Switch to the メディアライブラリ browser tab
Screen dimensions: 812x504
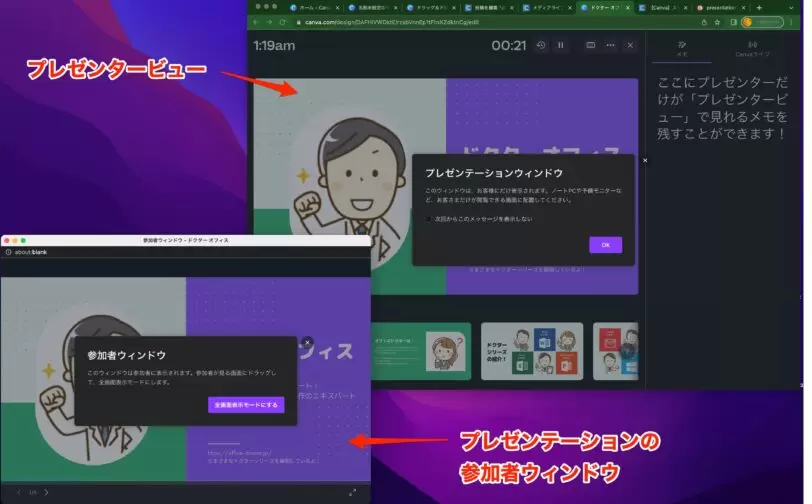(546, 8)
